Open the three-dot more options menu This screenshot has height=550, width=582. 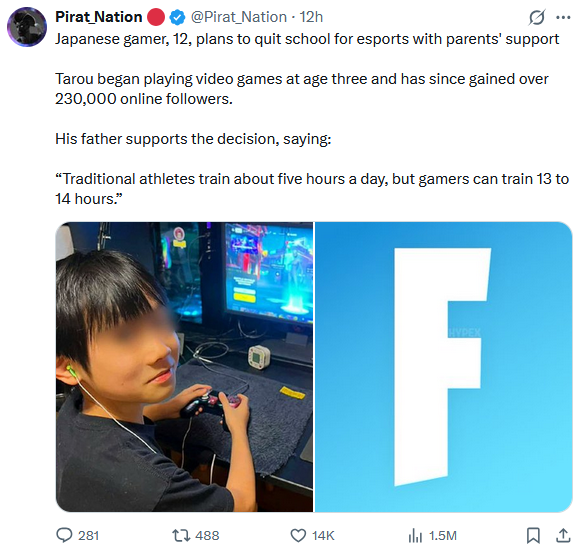pos(563,17)
